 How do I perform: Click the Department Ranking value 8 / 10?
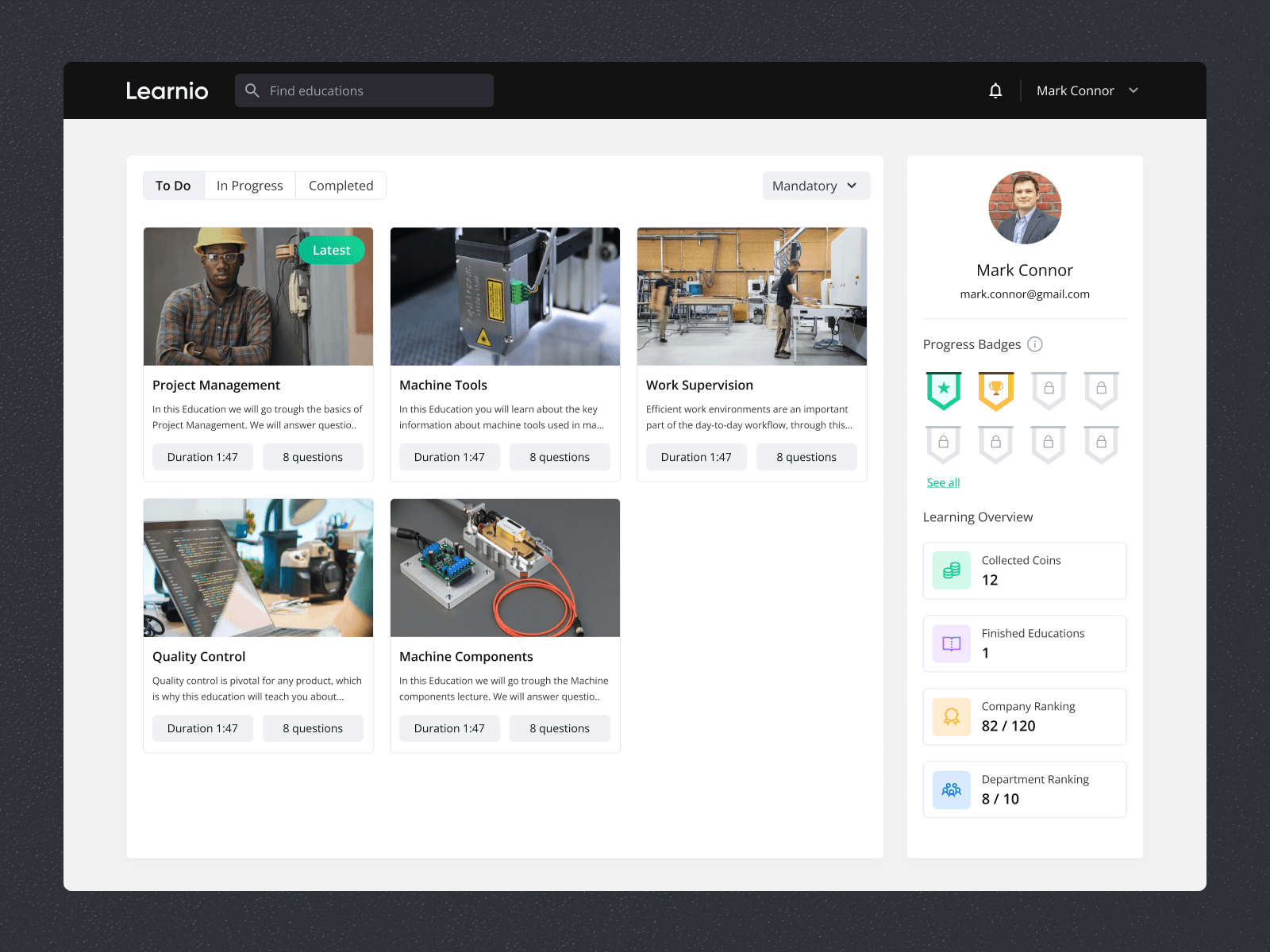[1000, 799]
